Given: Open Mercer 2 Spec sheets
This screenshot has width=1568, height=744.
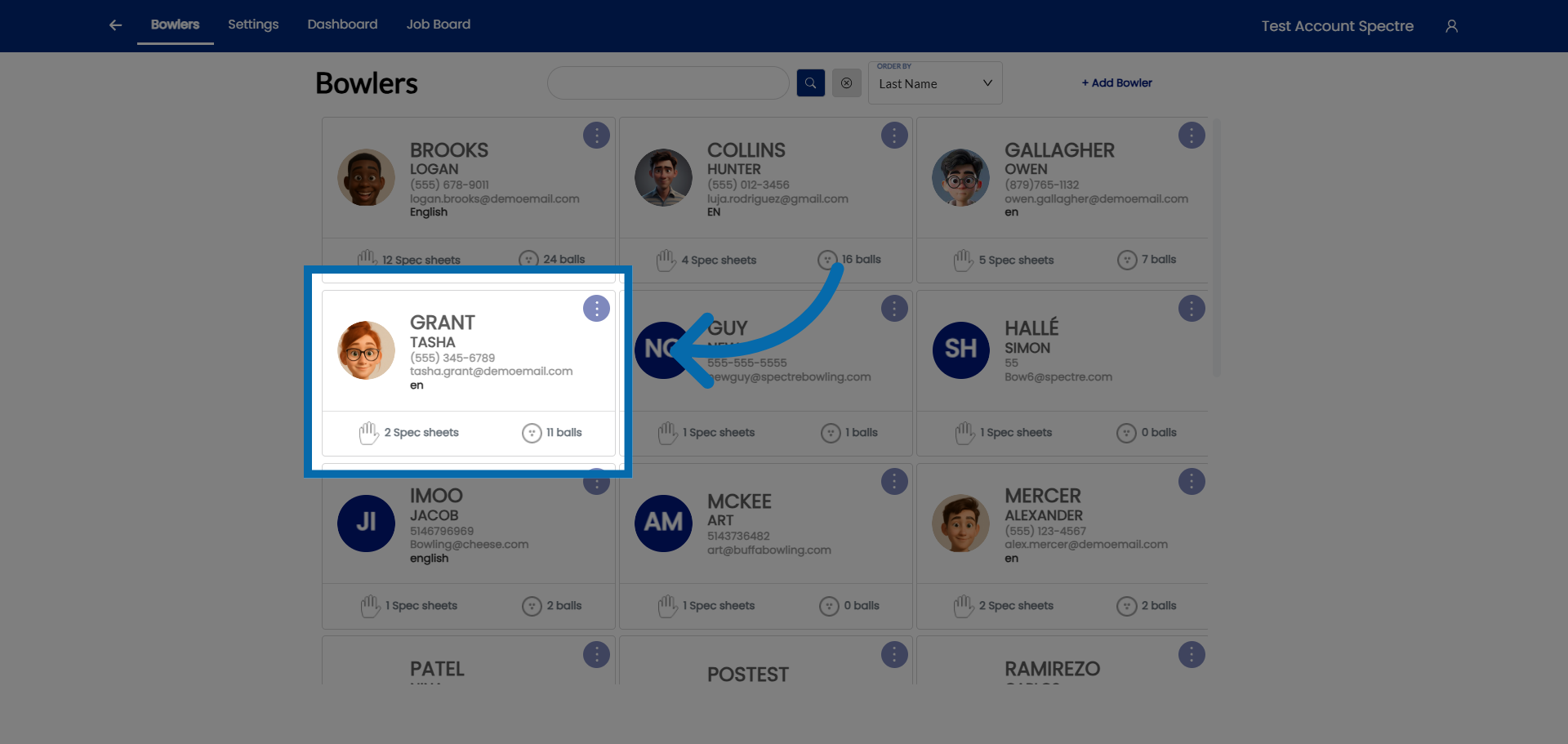Looking at the screenshot, I should [x=1004, y=606].
